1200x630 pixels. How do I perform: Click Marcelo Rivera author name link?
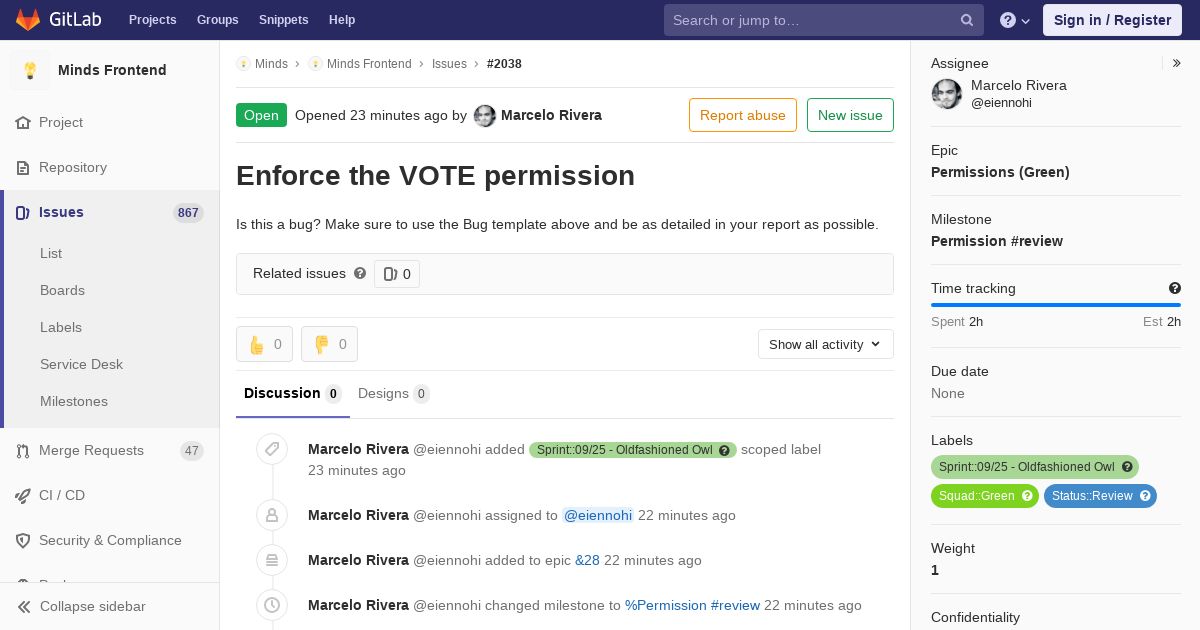[x=551, y=115]
